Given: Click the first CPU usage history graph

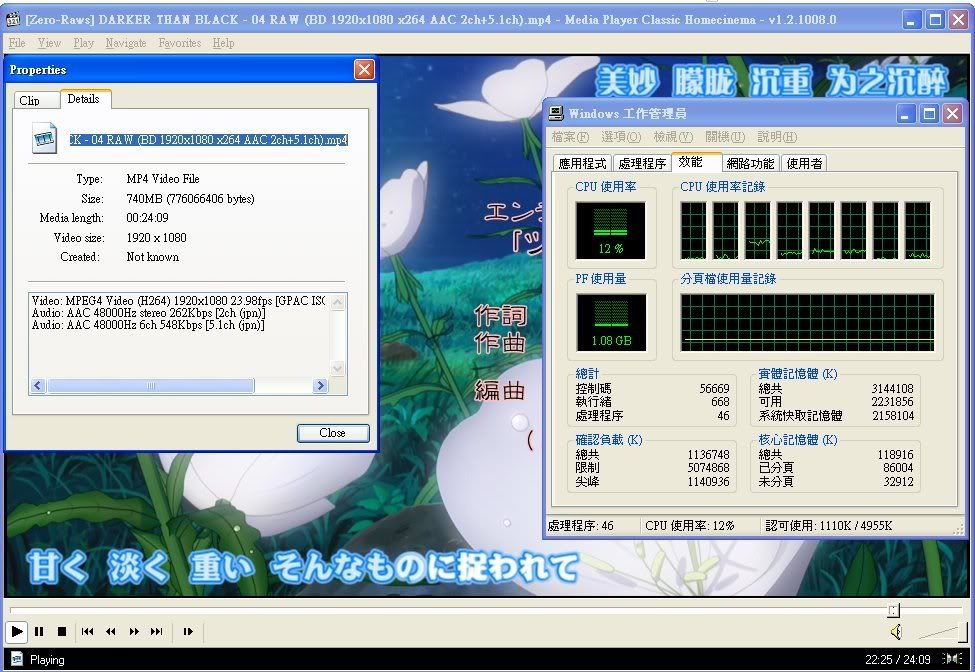Looking at the screenshot, I should click(693, 231).
